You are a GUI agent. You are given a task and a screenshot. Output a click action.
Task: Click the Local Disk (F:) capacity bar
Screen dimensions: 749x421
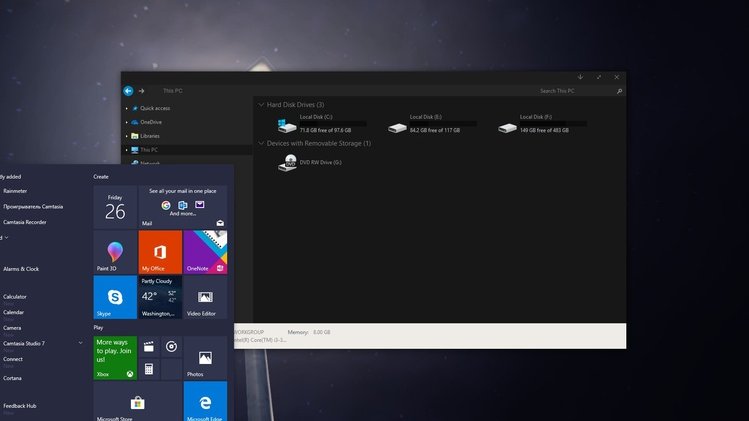[x=553, y=124]
